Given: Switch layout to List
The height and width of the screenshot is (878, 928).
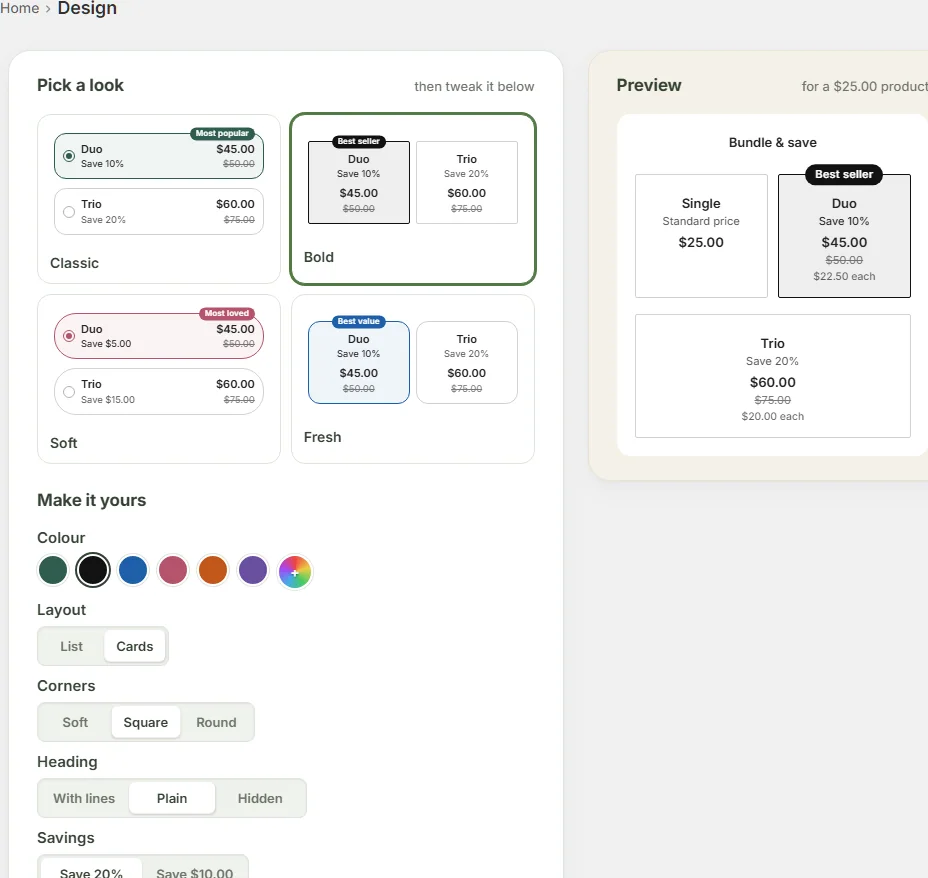Looking at the screenshot, I should (72, 646).
